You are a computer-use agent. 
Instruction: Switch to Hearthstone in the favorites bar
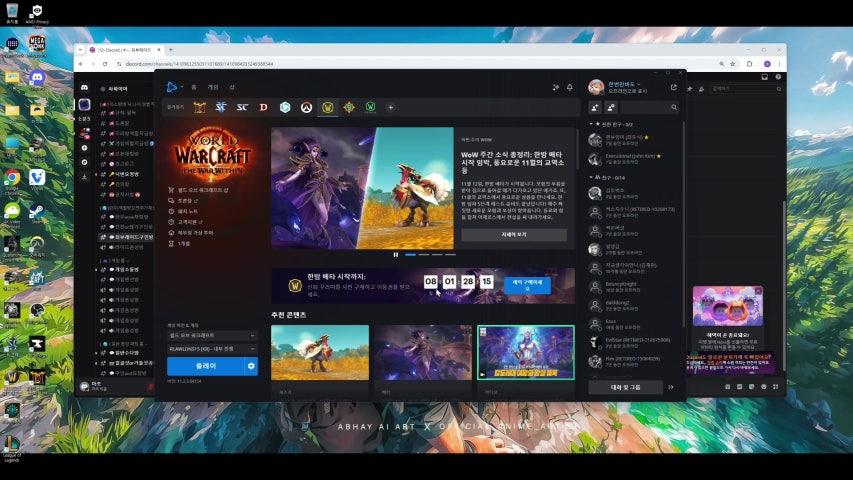[x=285, y=107]
